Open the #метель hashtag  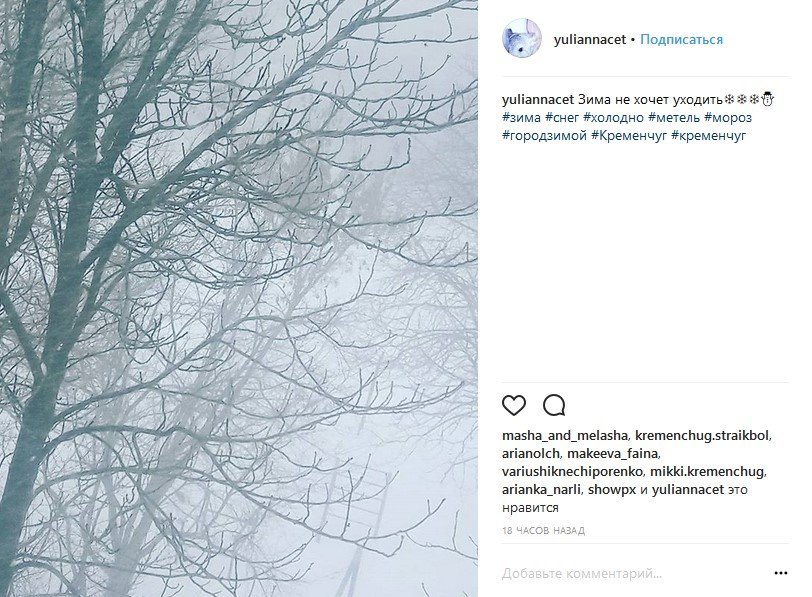(x=674, y=118)
